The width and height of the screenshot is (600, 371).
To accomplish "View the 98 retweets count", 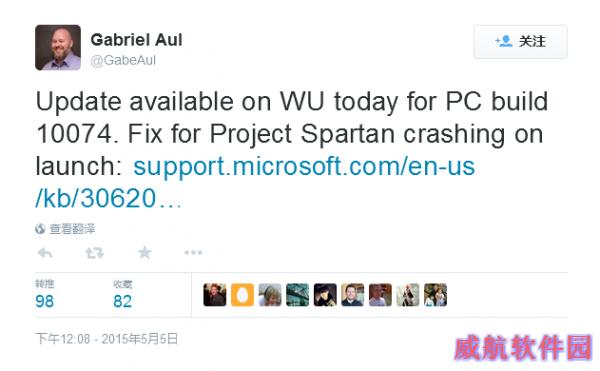I will [x=44, y=301].
